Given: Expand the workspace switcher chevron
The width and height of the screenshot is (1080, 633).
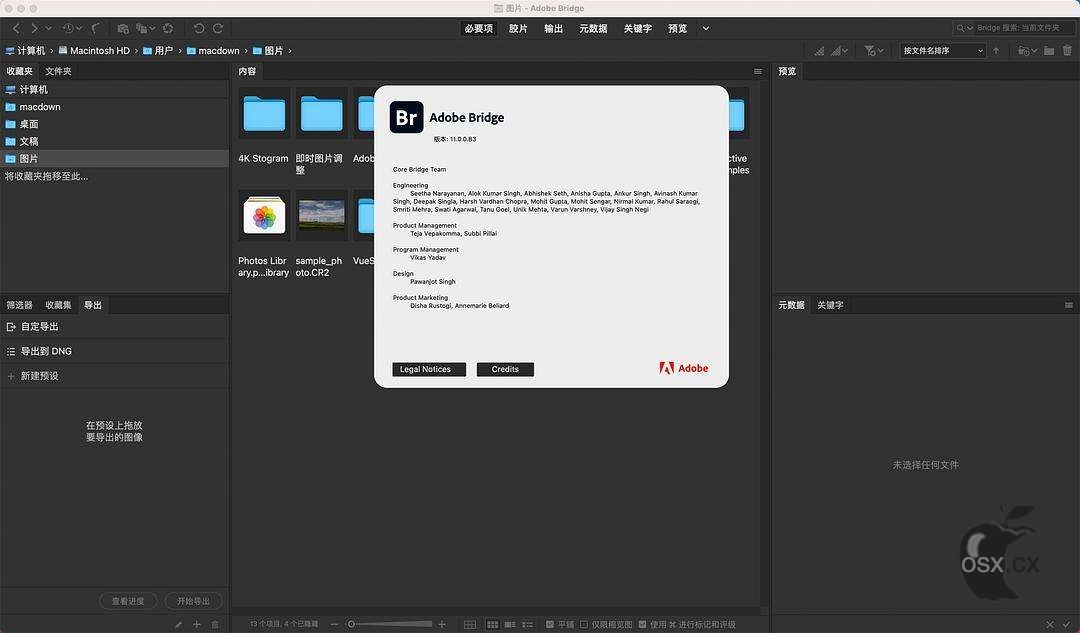Looking at the screenshot, I should coord(705,28).
